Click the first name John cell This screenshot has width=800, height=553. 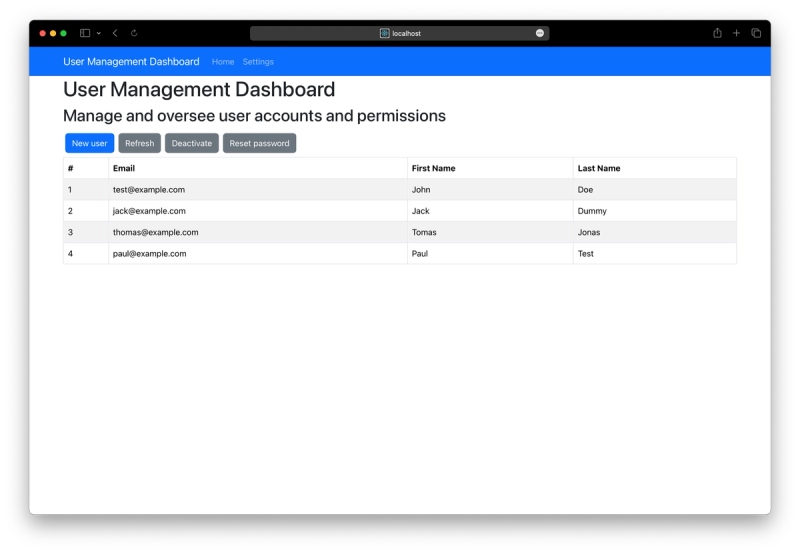pos(490,190)
